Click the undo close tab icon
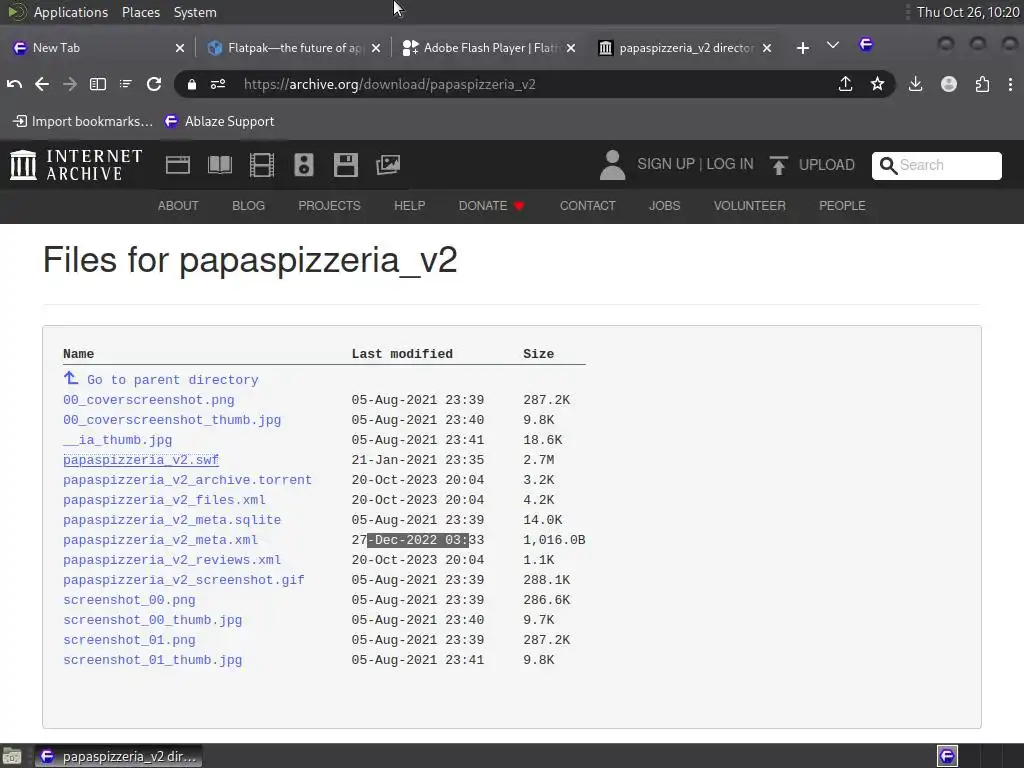Image resolution: width=1024 pixels, height=768 pixels. (14, 84)
